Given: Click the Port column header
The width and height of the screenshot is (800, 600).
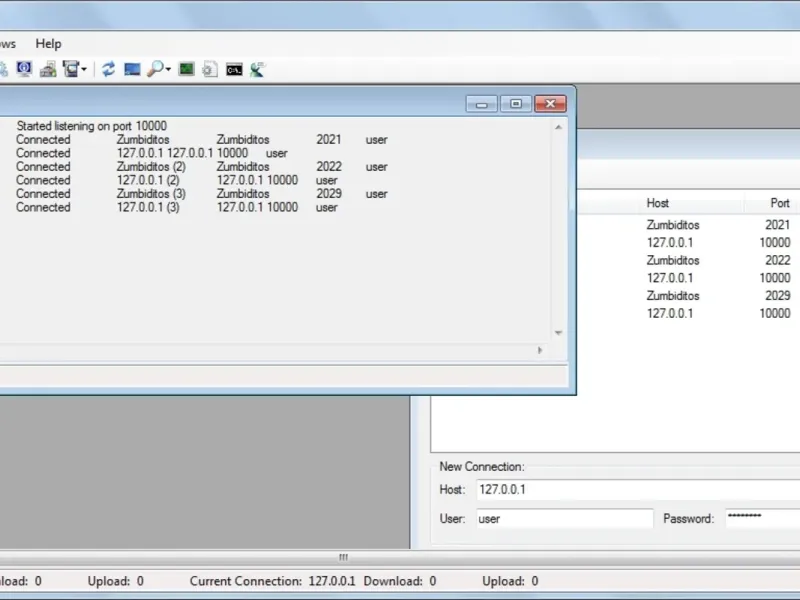Looking at the screenshot, I should pos(780,203).
